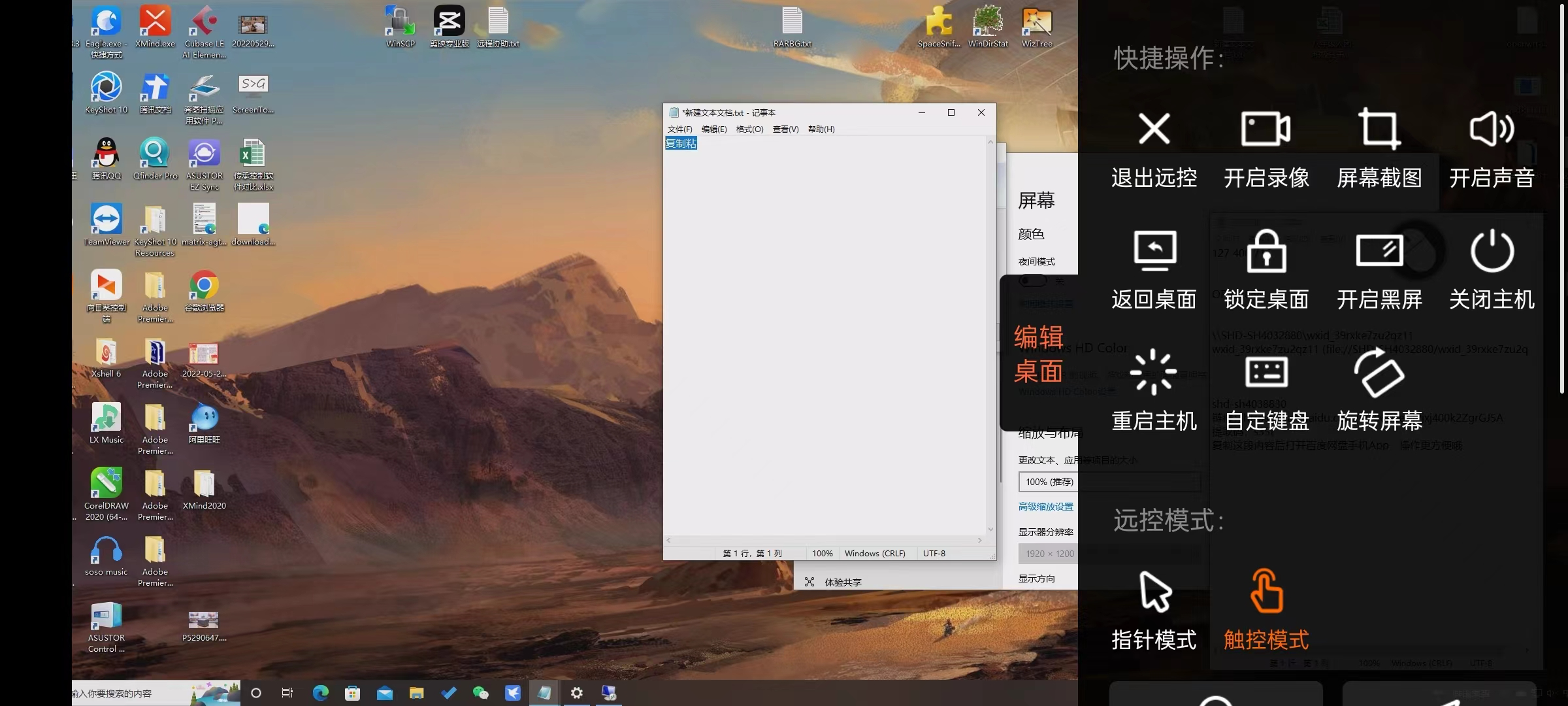1568x706 pixels.
Task: Click Notepad vertical scrollbar down arrow
Action: 990,529
